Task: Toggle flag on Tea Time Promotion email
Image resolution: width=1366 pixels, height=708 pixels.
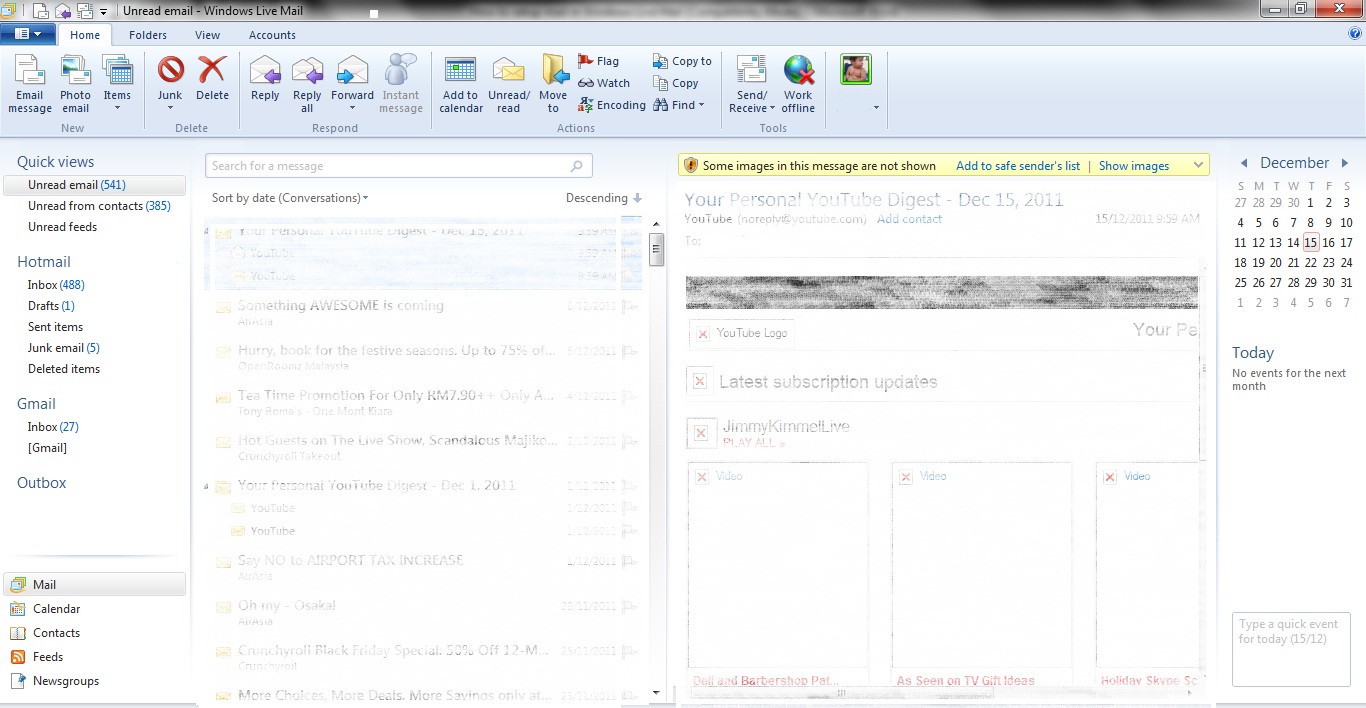Action: click(630, 396)
